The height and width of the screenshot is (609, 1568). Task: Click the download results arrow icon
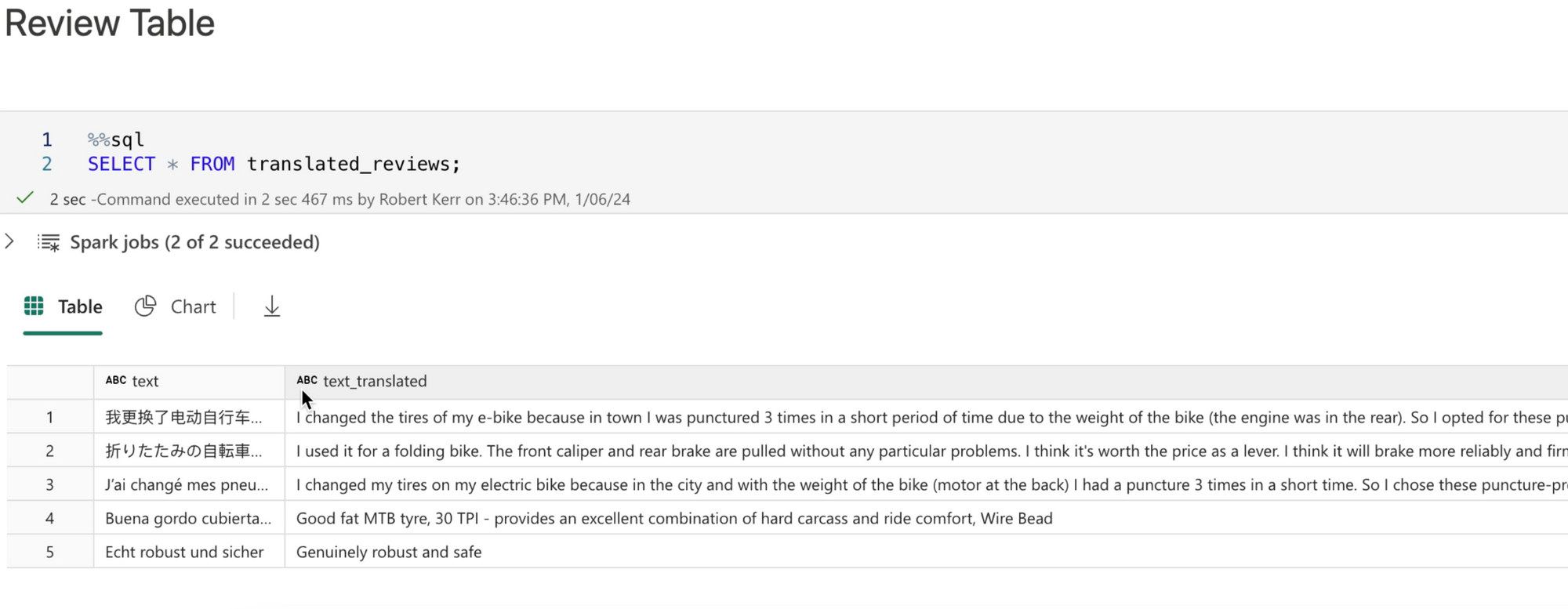coord(271,306)
